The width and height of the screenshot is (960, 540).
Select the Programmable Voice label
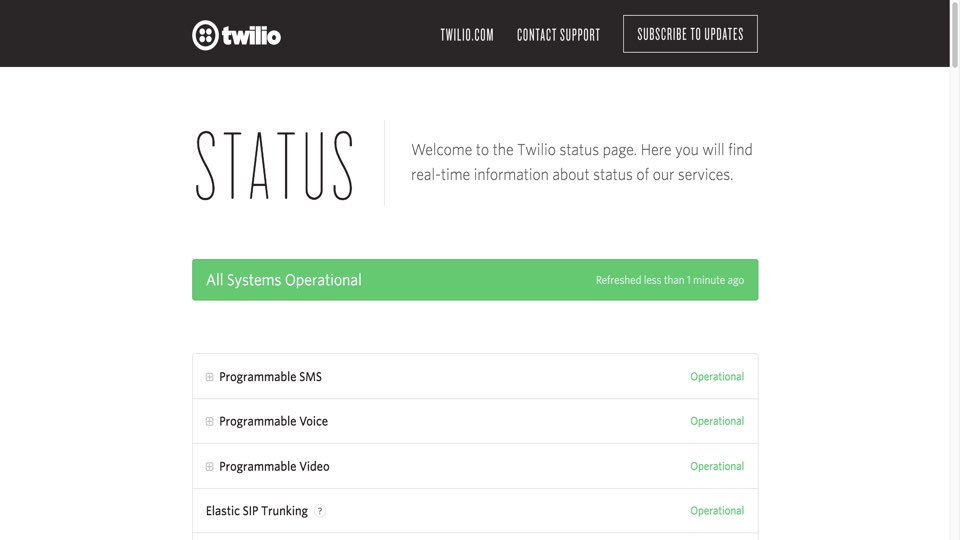pos(273,421)
